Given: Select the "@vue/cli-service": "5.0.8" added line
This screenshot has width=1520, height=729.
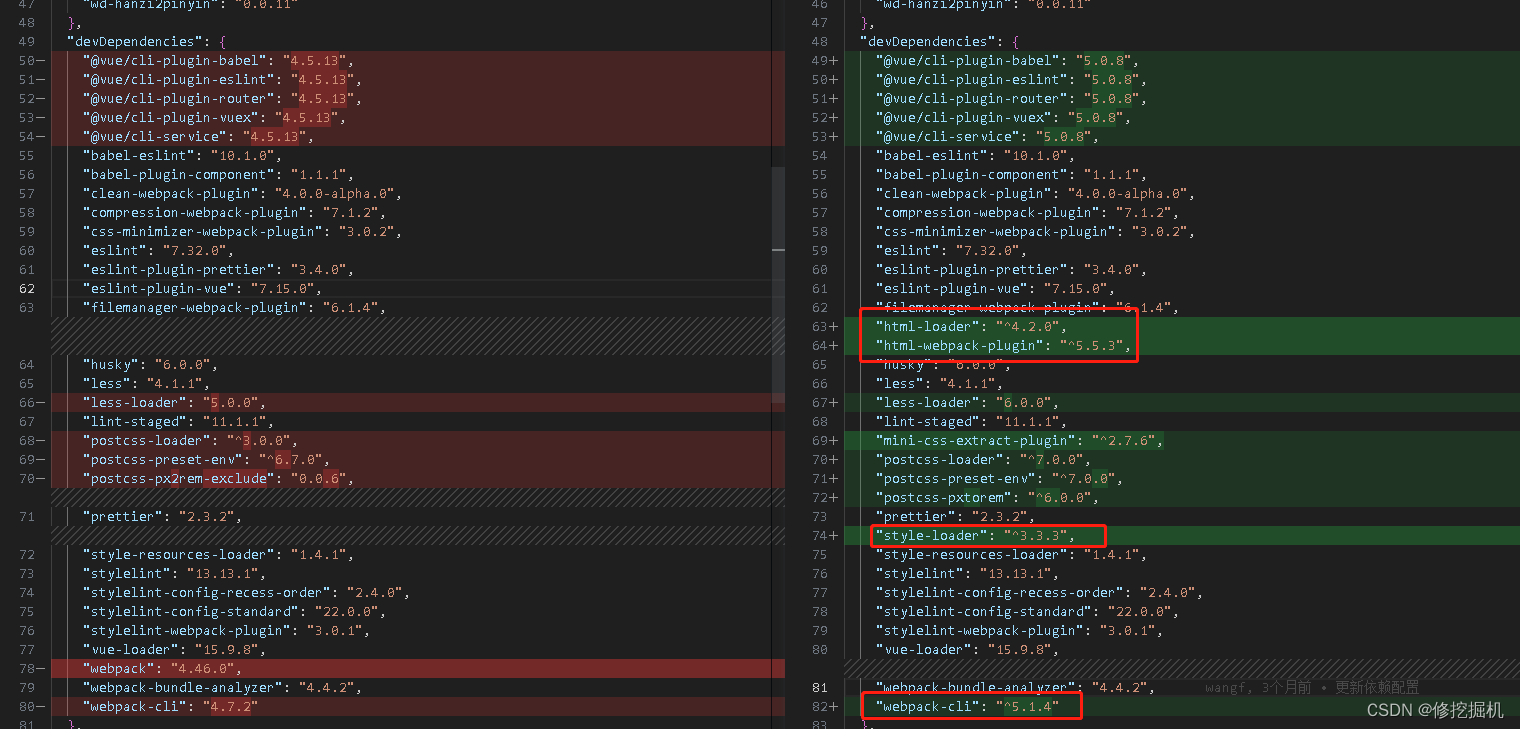Looking at the screenshot, I should point(1182,137).
